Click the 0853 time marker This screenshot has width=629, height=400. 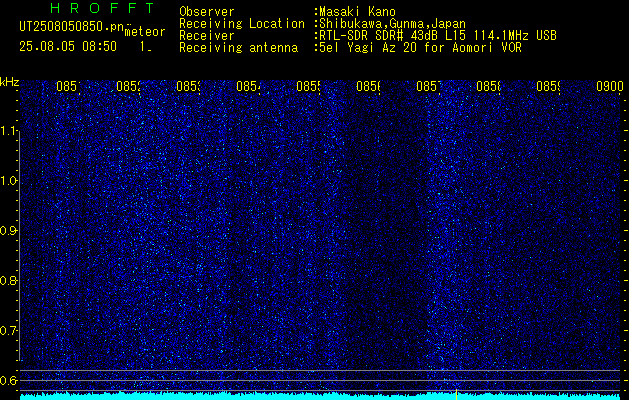[x=189, y=86]
